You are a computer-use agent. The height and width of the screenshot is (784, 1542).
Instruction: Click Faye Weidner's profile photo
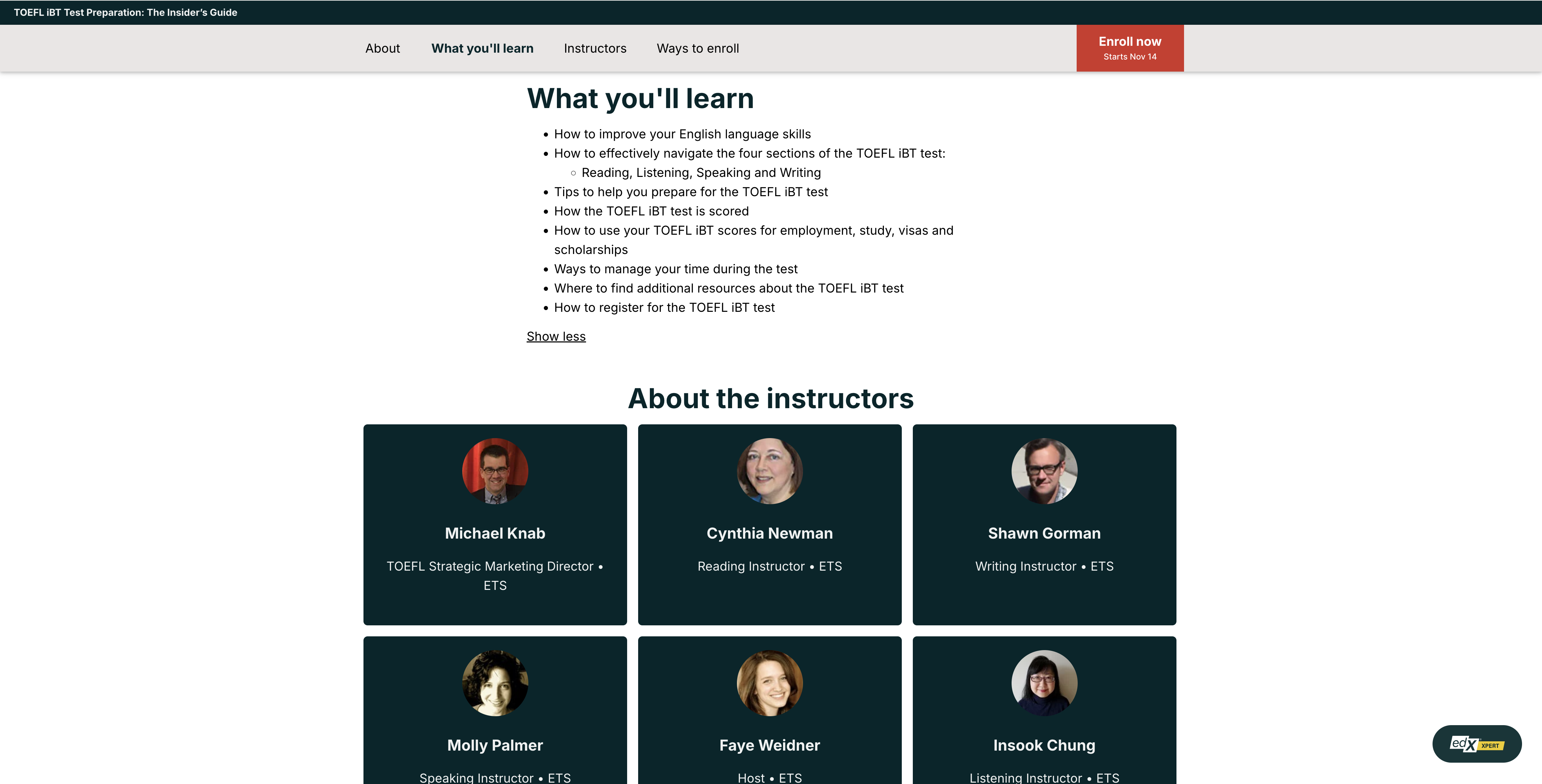point(769,683)
